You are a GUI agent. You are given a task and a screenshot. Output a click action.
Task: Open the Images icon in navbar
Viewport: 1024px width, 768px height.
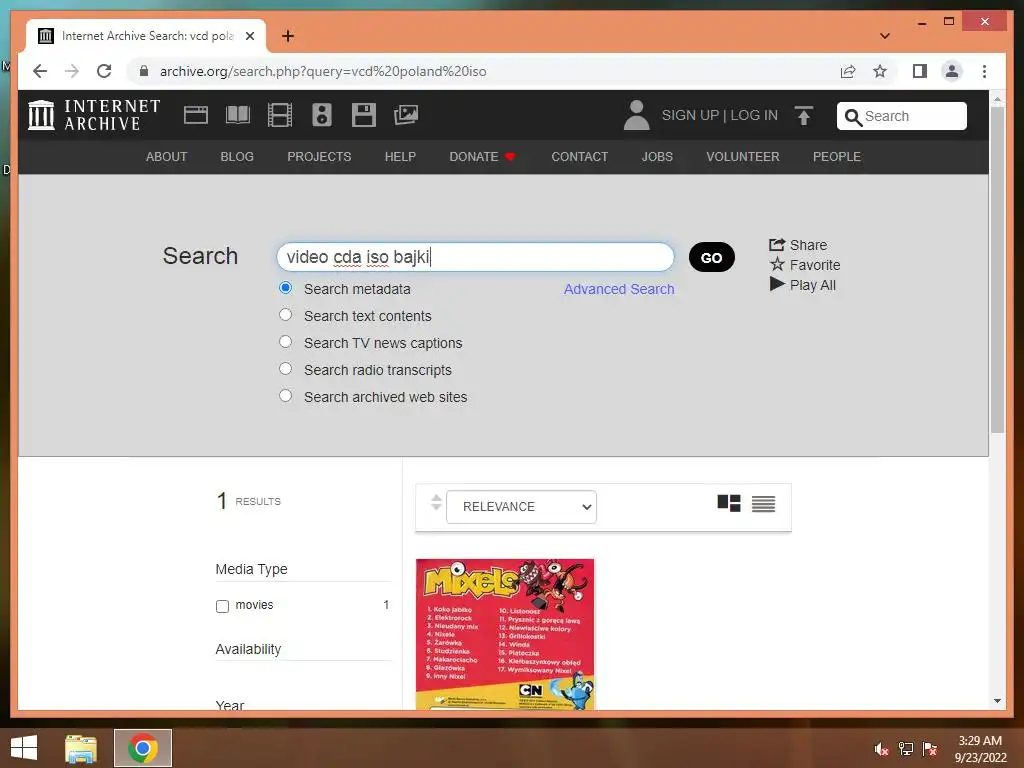406,115
